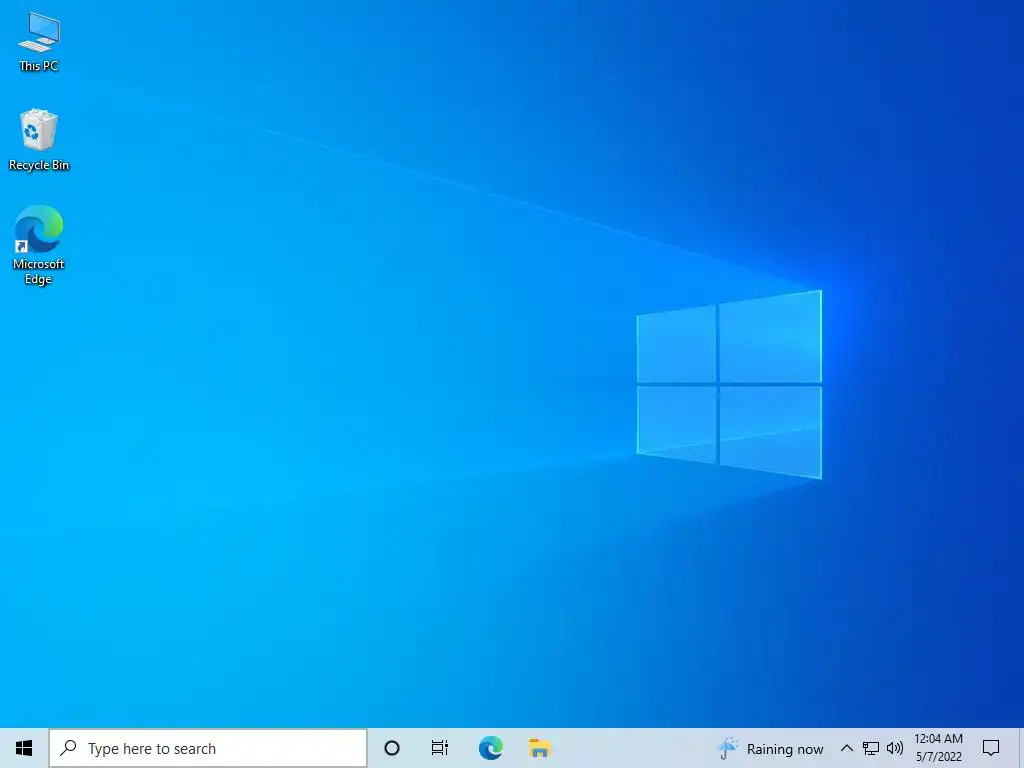Viewport: 1024px width, 768px height.
Task: Open File Explorer from the taskbar
Action: (539, 748)
